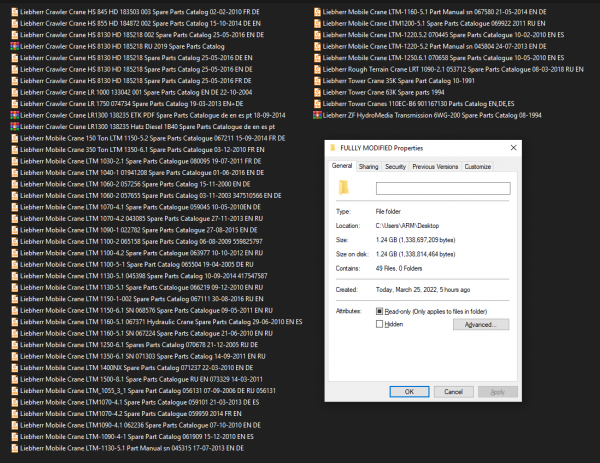
Task: Select LTM 1100-5-1 Spare Part Catalog 065504
Action: (132, 264)
